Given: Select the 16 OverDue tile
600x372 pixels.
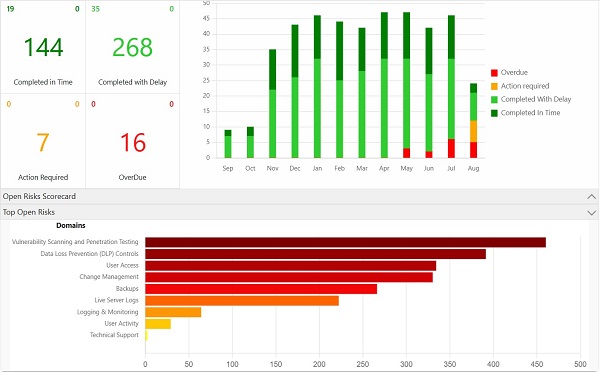Looking at the screenshot, I should click(x=132, y=142).
